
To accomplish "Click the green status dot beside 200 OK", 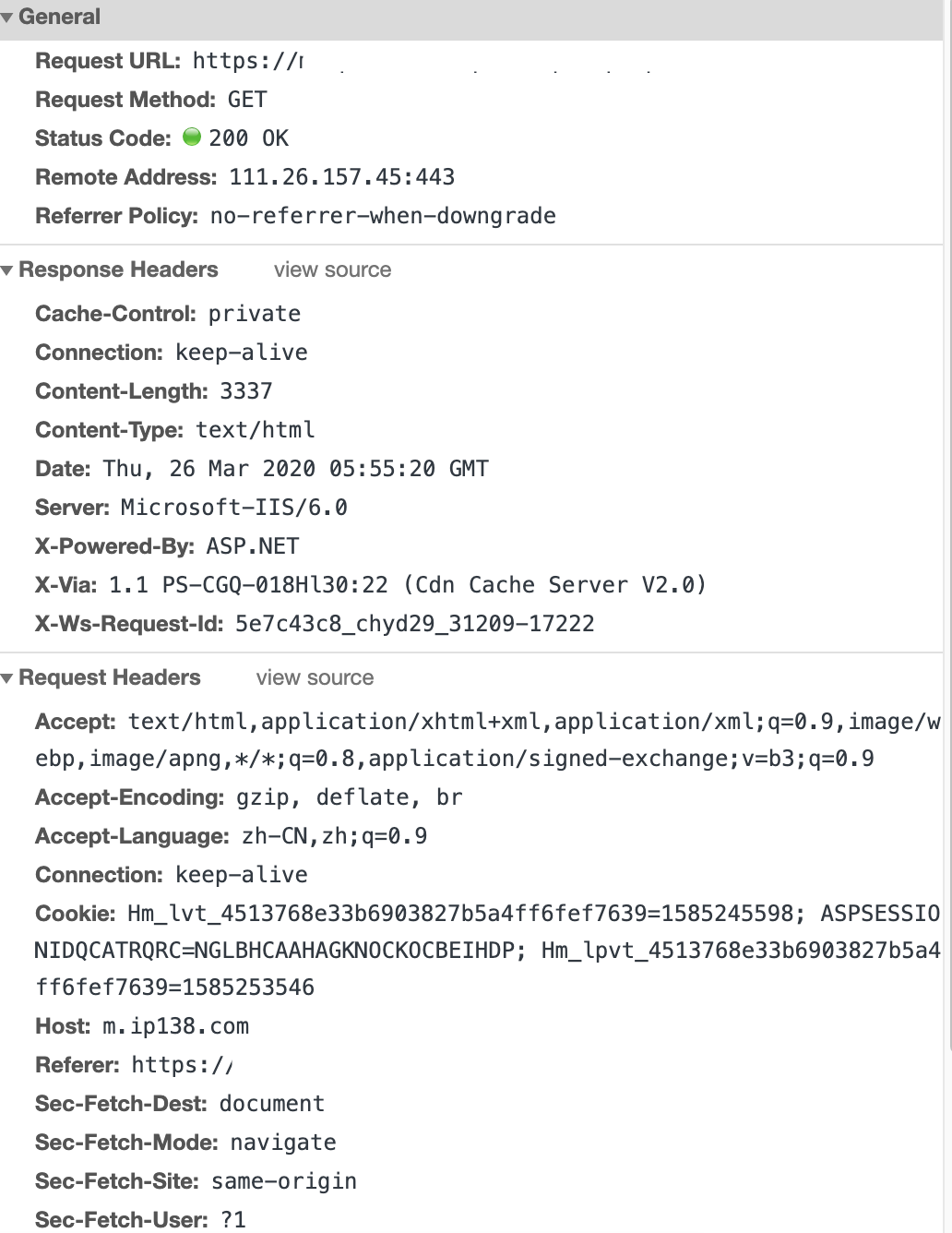I will point(191,138).
